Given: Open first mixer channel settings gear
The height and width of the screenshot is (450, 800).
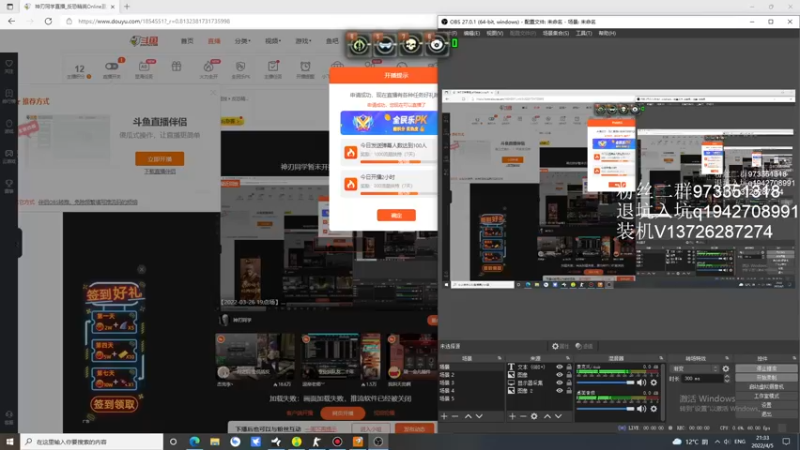Looking at the screenshot, I should (x=654, y=382).
